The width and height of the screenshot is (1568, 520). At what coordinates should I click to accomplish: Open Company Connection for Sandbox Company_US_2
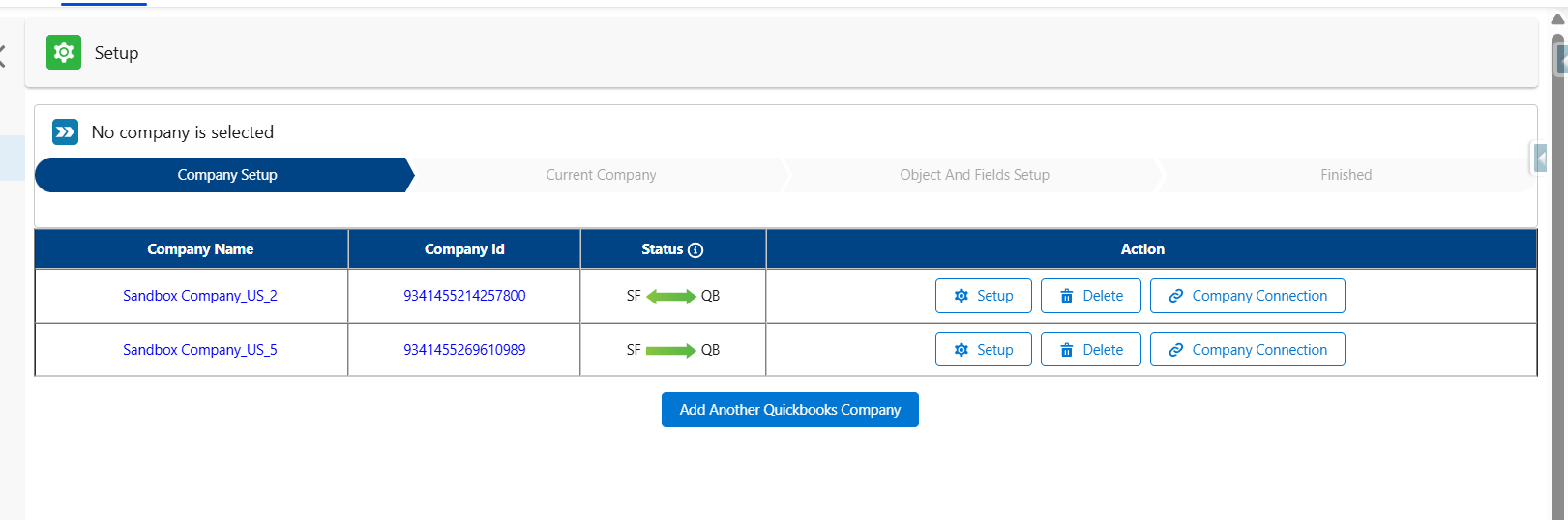coord(1247,296)
